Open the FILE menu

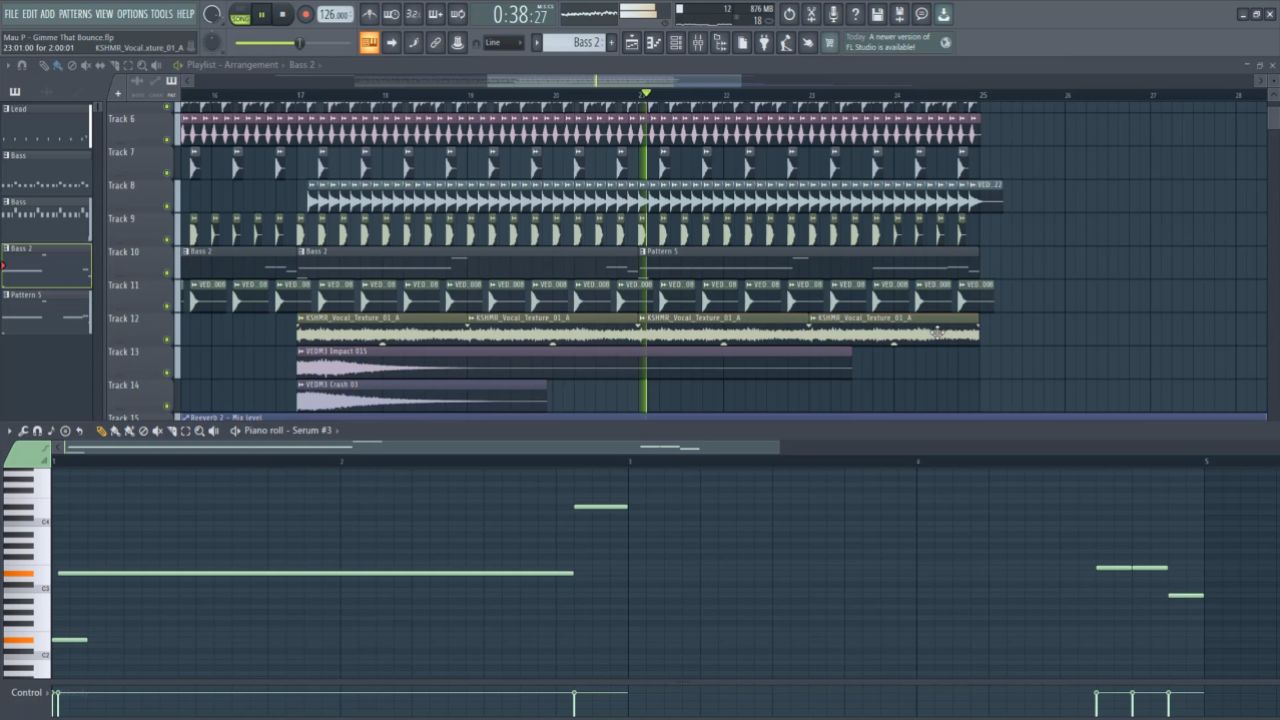pos(11,14)
